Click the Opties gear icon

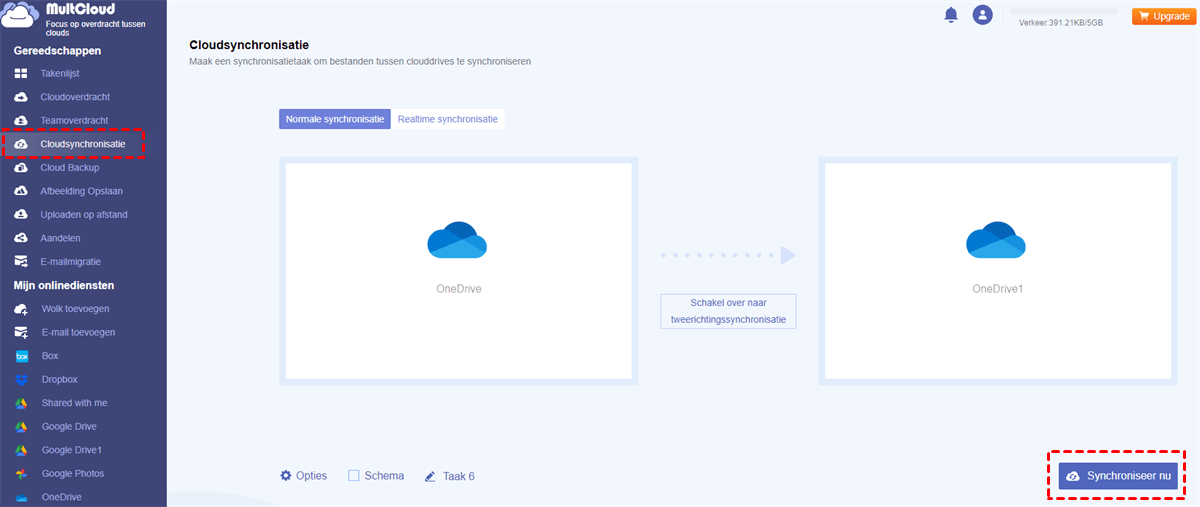coord(286,476)
